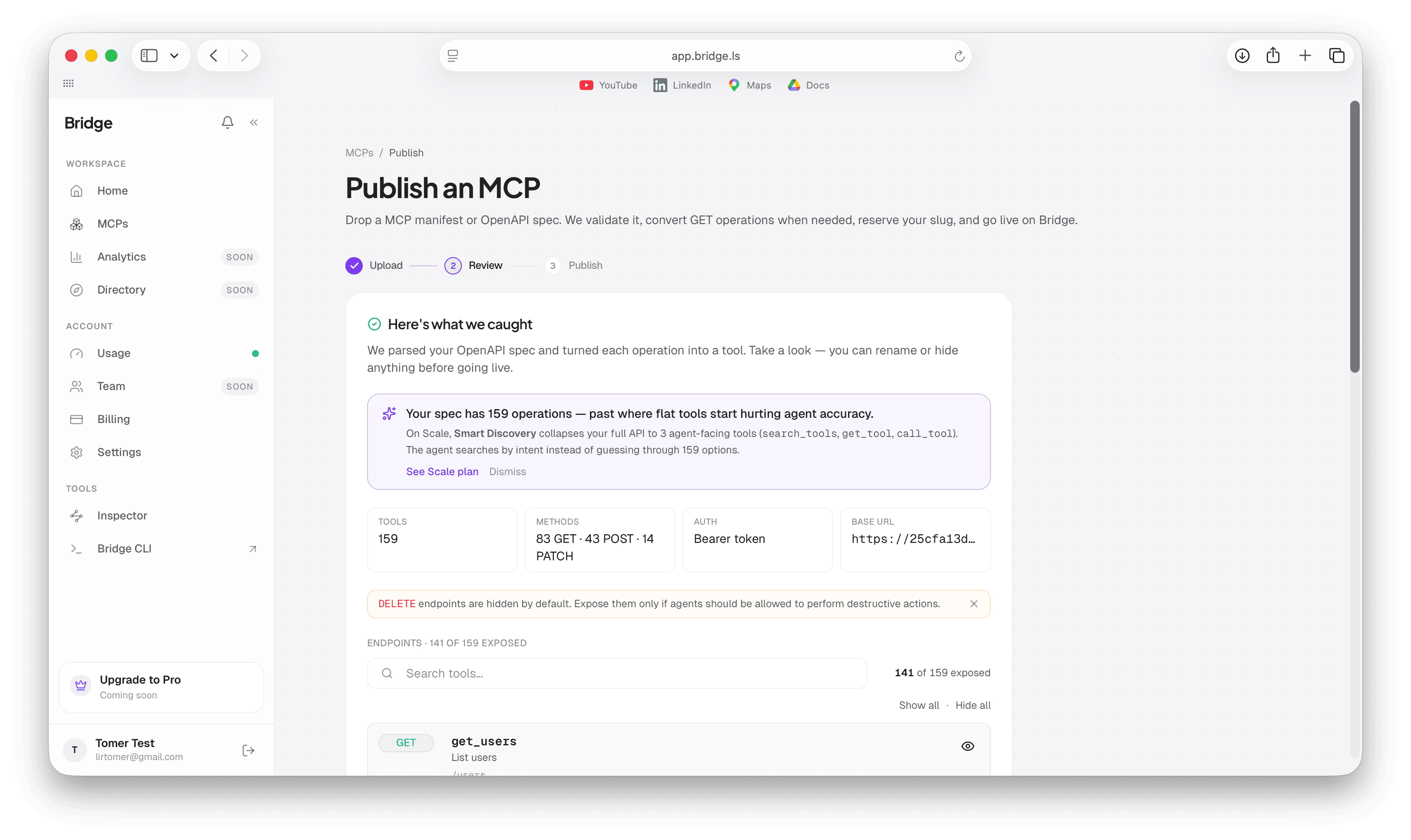Click the get_users tool name
The height and width of the screenshot is (840, 1411).
click(484, 741)
